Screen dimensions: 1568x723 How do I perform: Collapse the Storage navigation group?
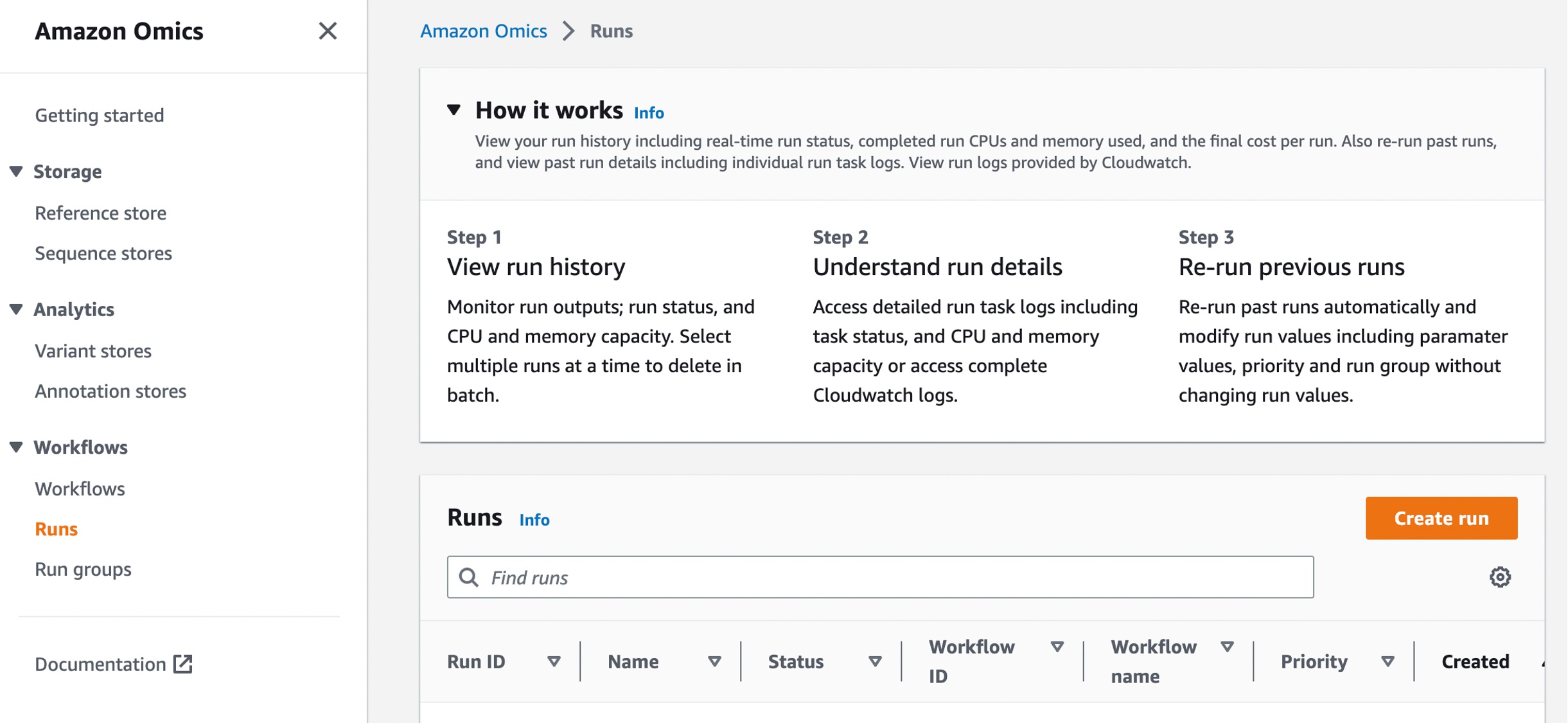(17, 172)
